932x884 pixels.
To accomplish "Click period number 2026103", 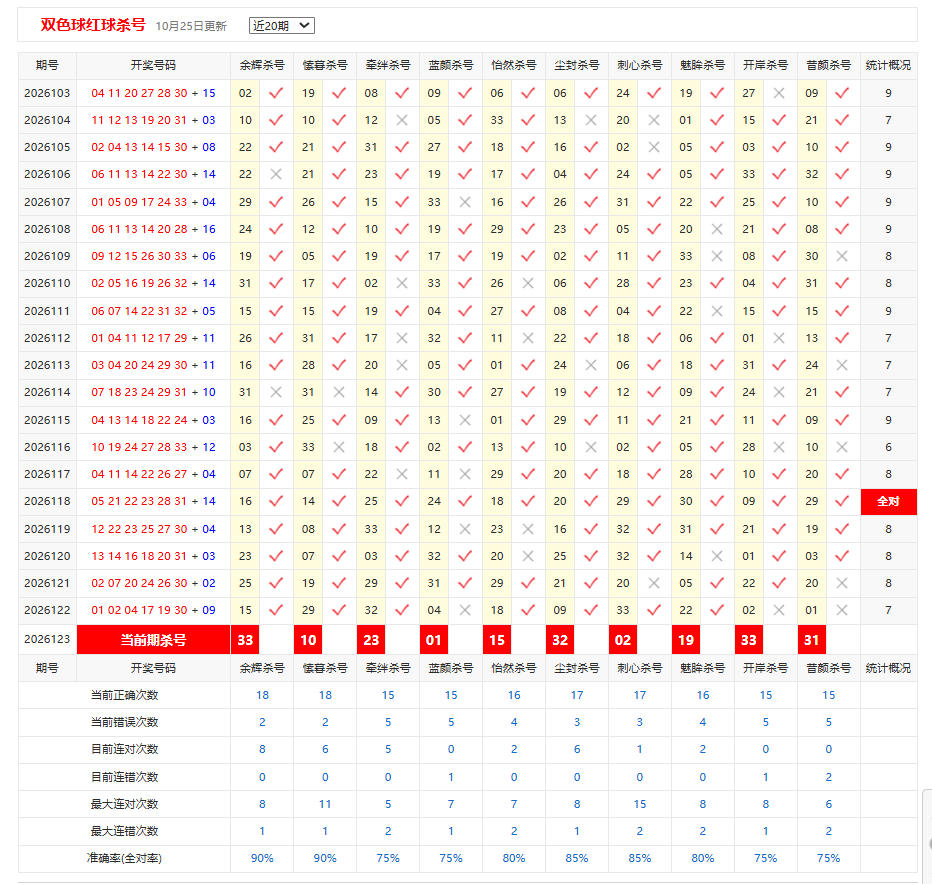I will [47, 93].
